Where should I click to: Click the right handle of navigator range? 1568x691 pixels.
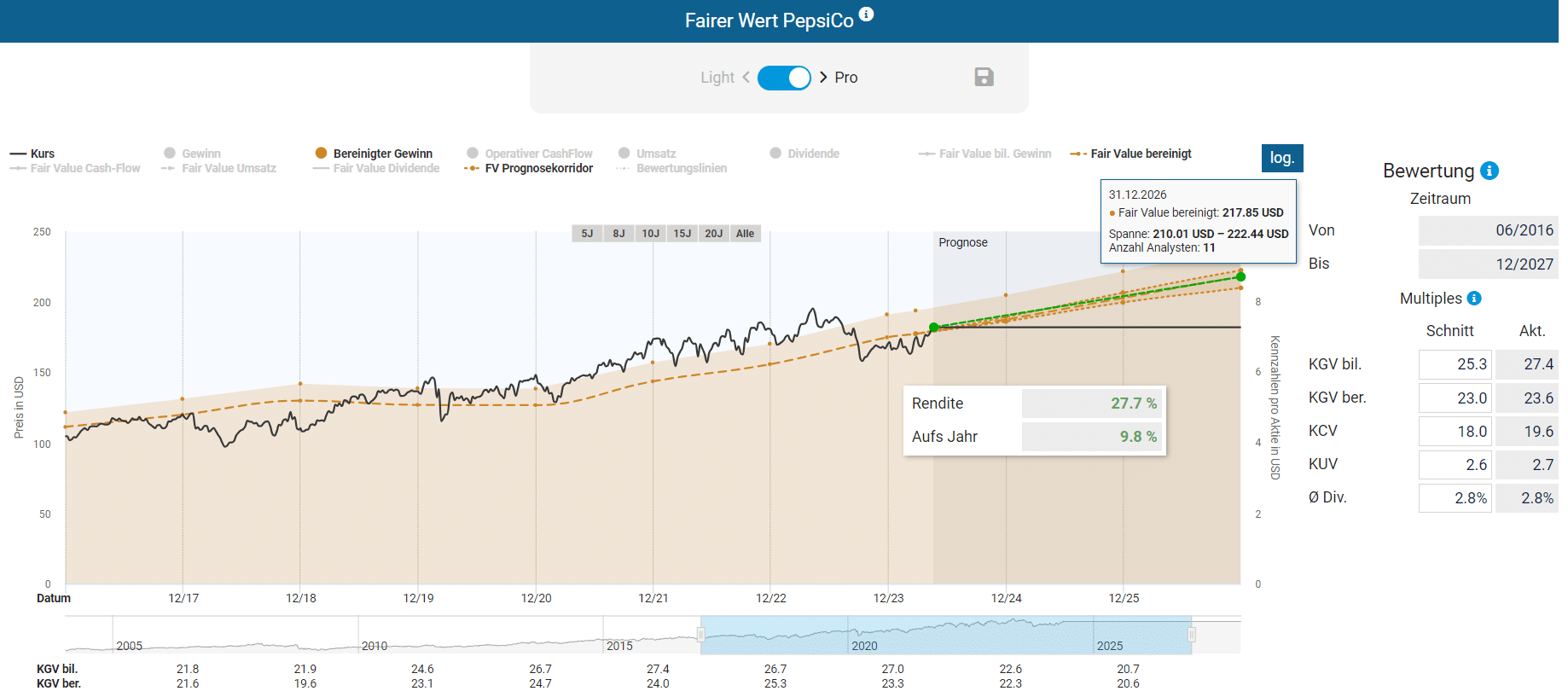click(x=1192, y=635)
